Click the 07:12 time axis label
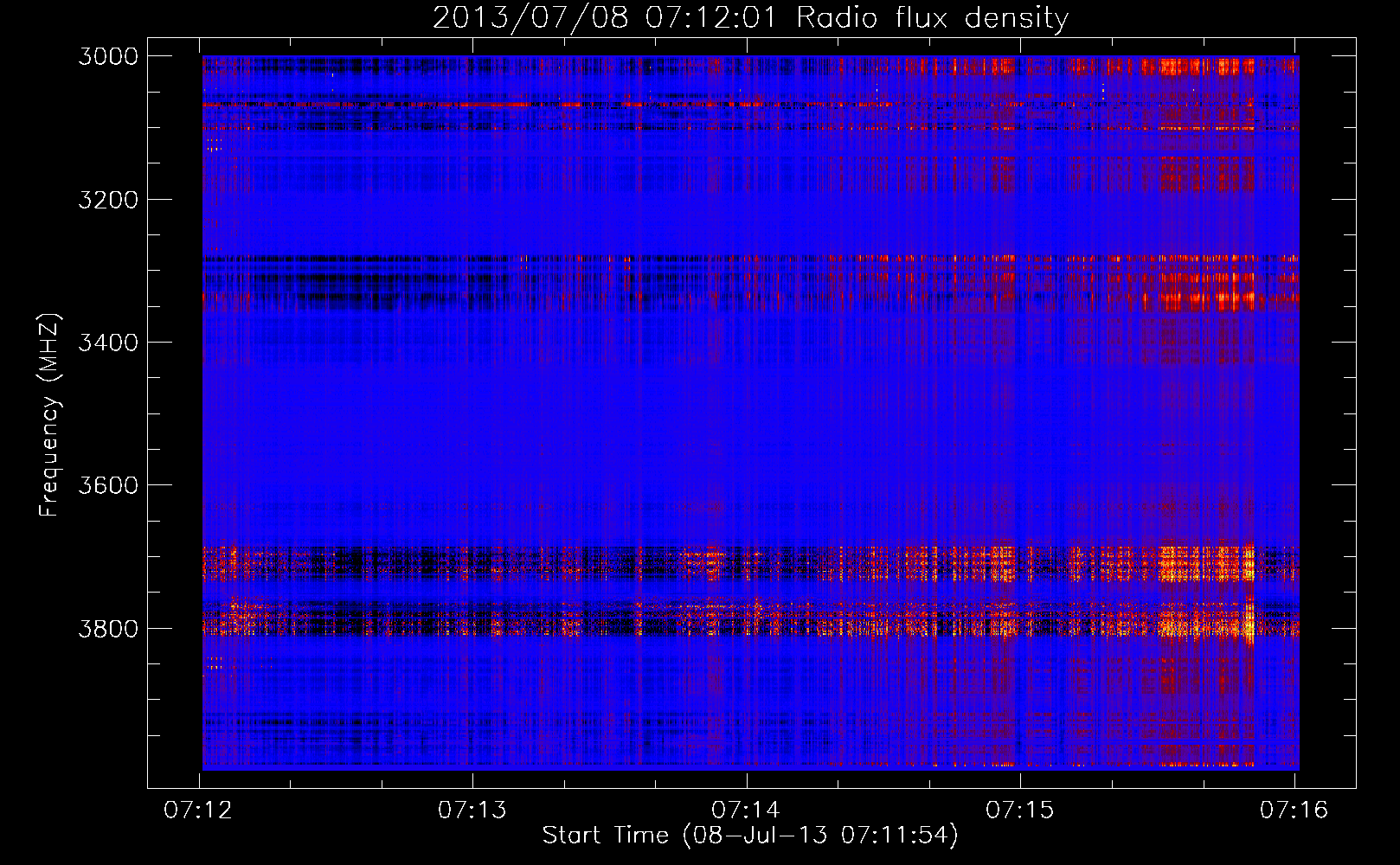The height and width of the screenshot is (865, 1400). click(x=198, y=810)
